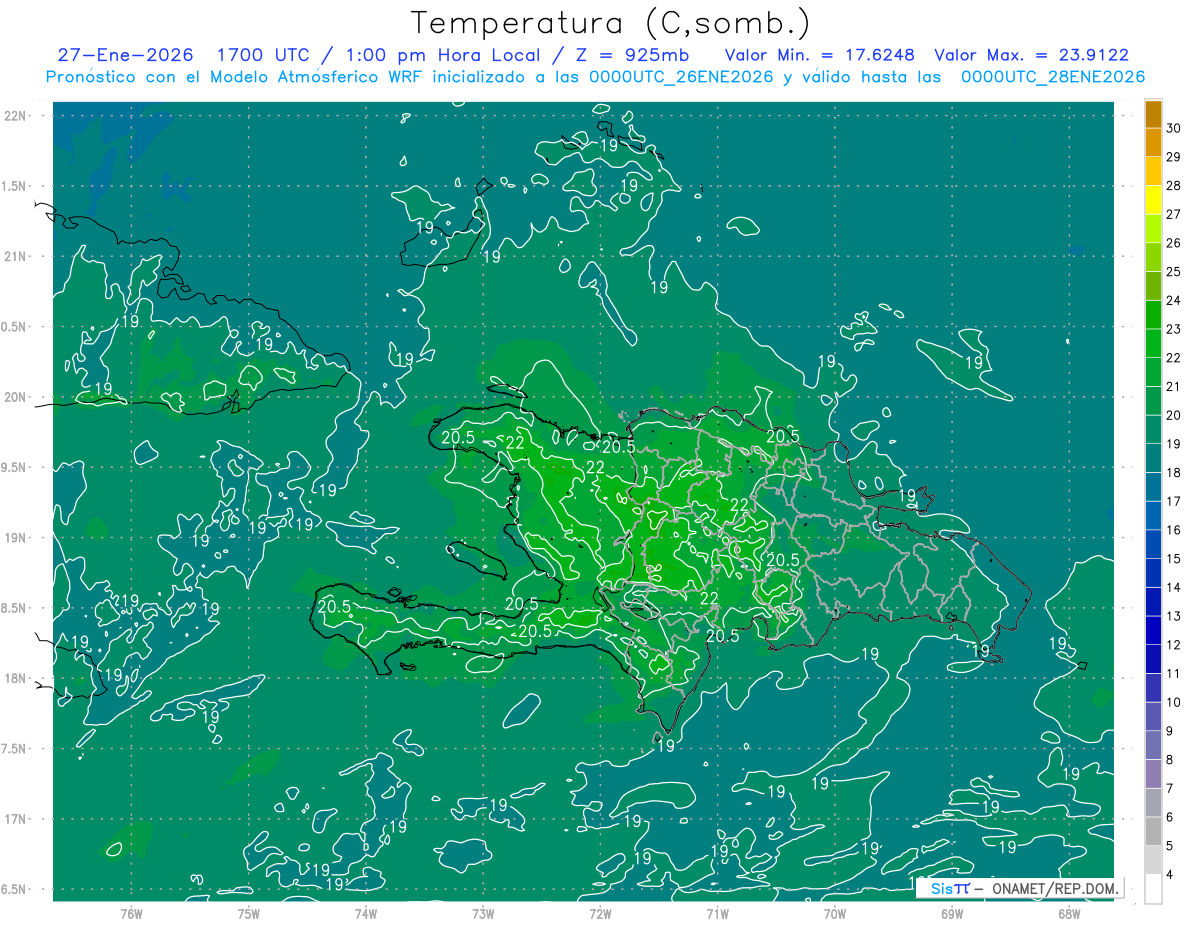Click the legend value '24' on color scale

tap(1174, 300)
